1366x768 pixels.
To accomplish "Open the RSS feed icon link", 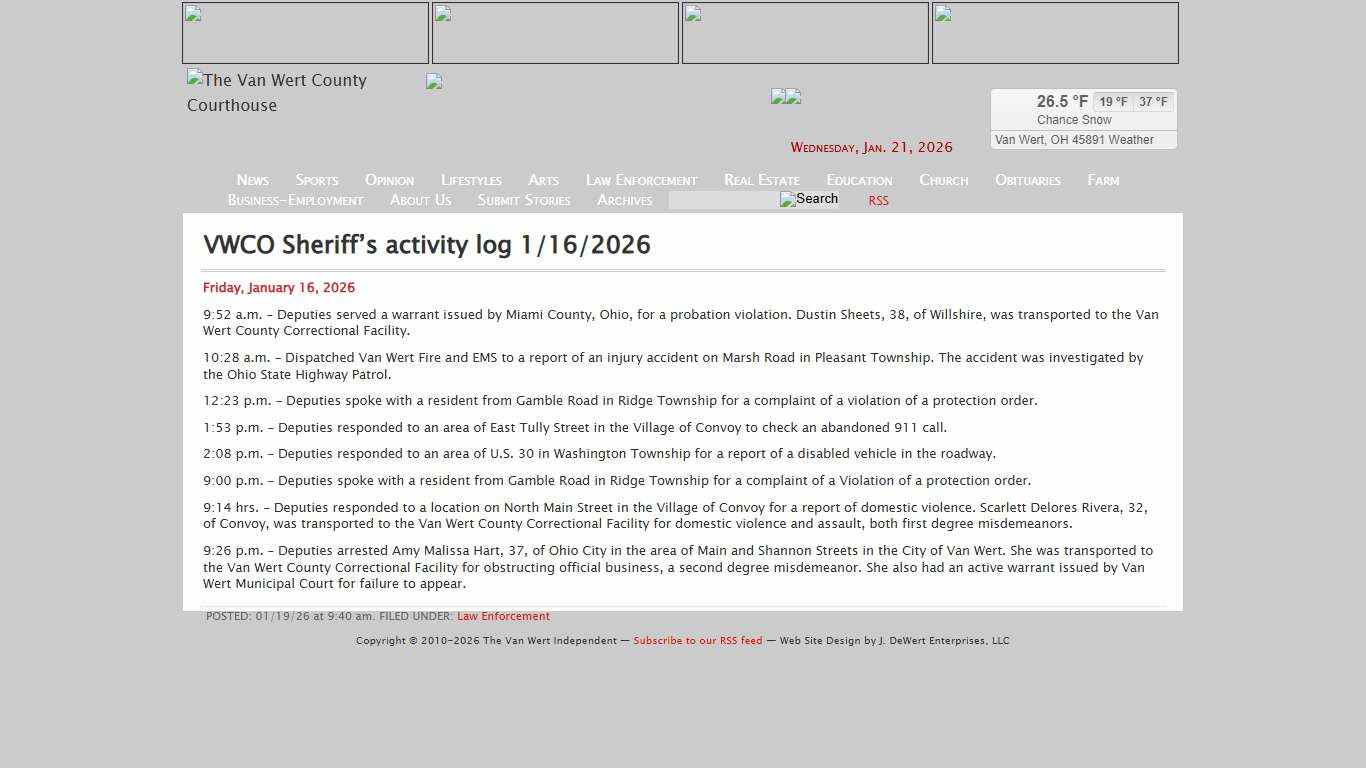I will click(x=877, y=200).
